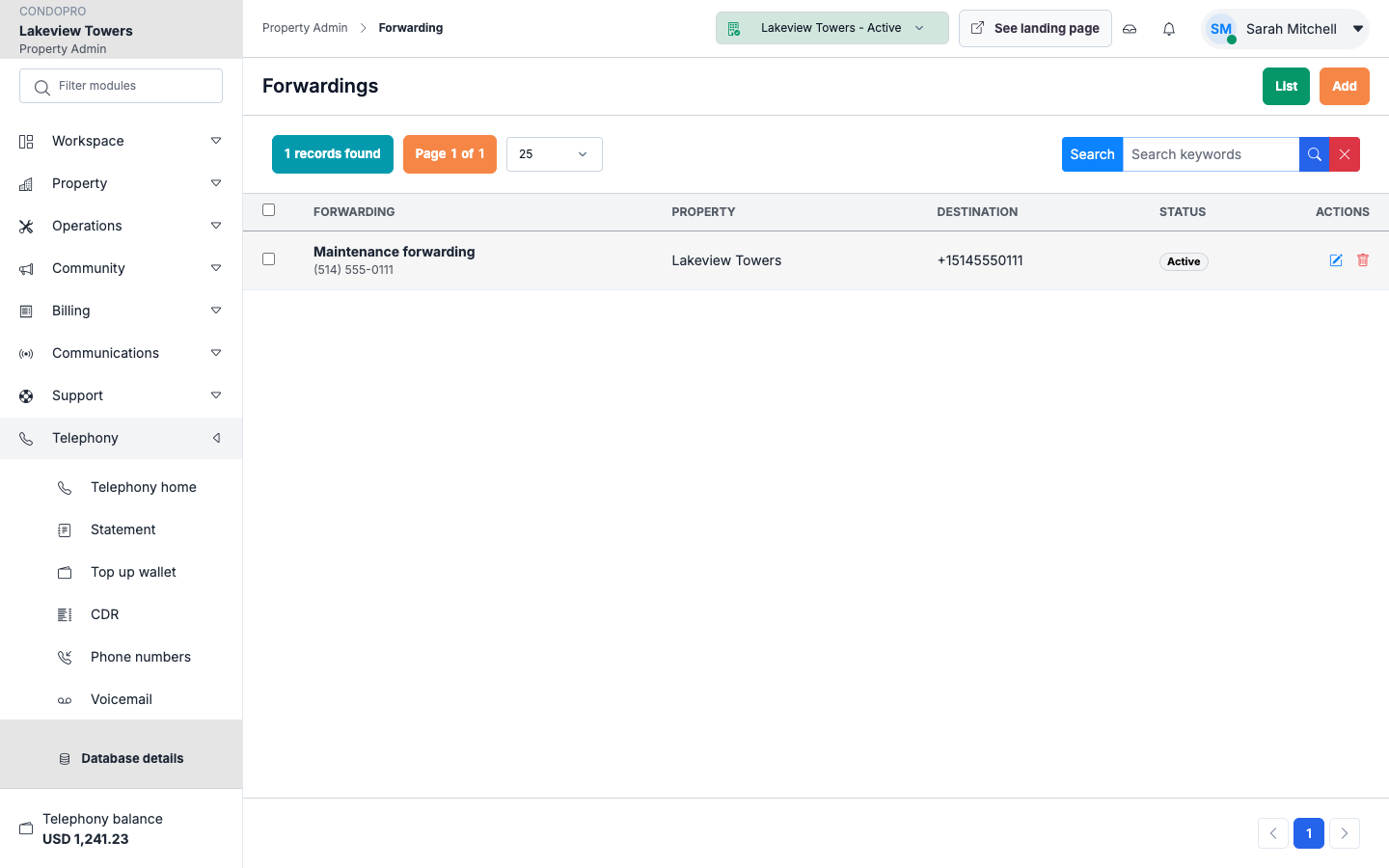Screen dimensions: 1389x868
Task: Expand the Operations module
Action: click(x=216, y=226)
